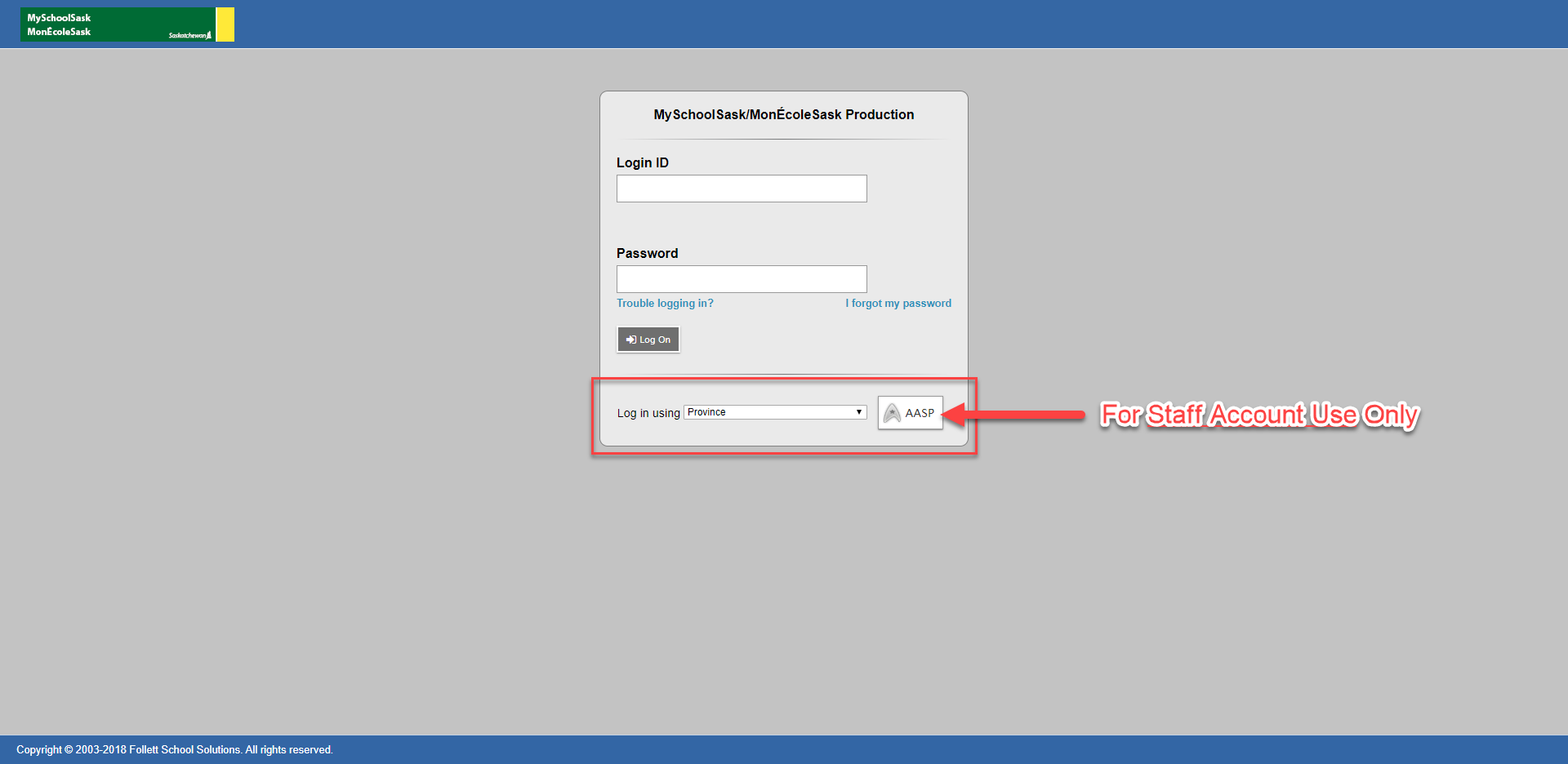
Task: Click the Log On button
Action: click(x=648, y=340)
